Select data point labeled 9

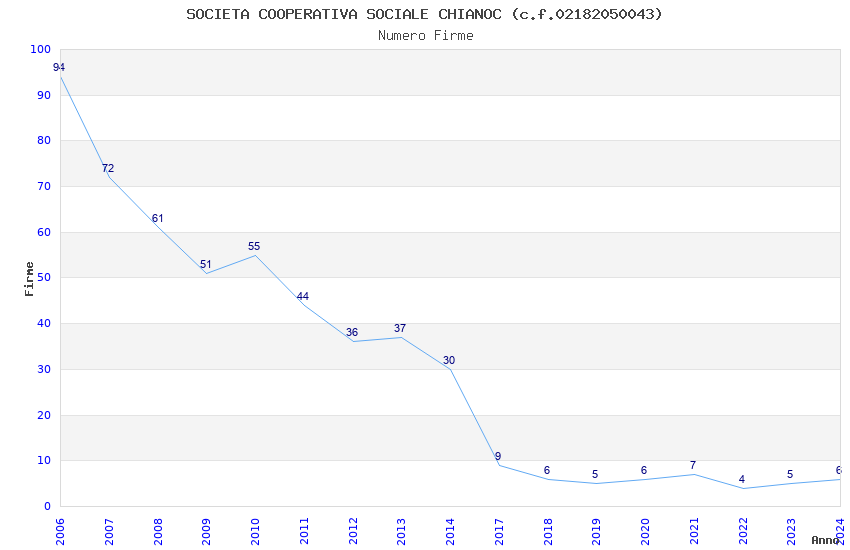click(x=498, y=456)
